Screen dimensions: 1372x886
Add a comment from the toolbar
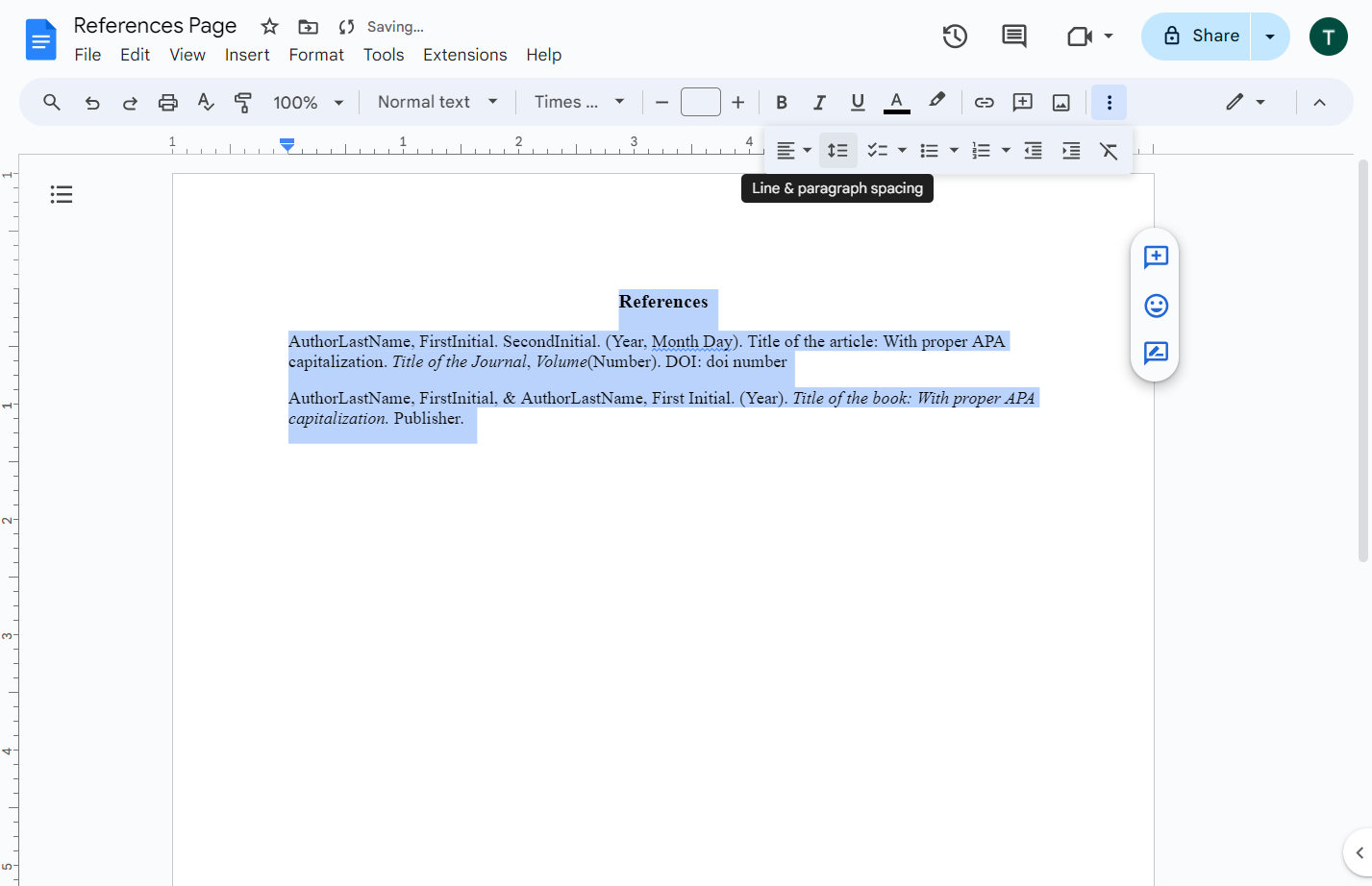1023,102
